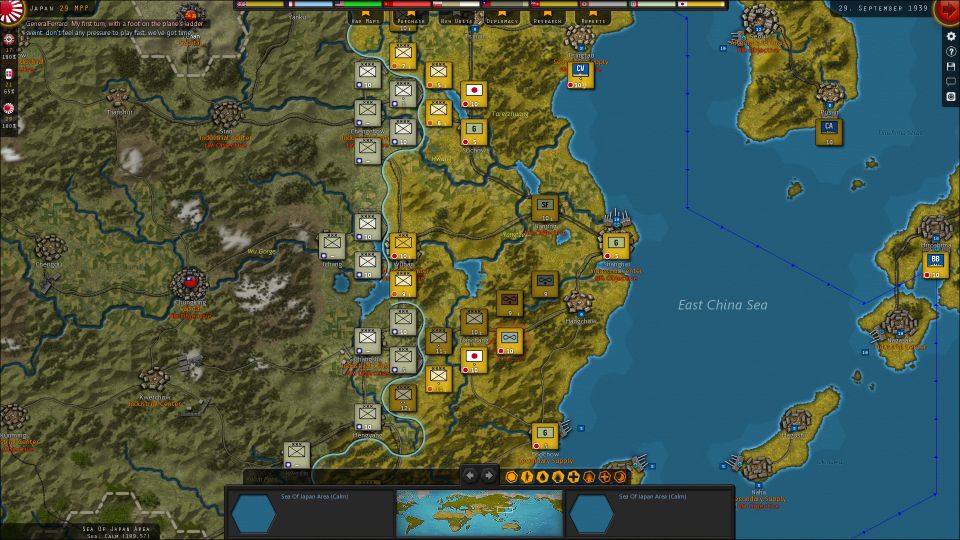Open the Reports menu
The width and height of the screenshot is (960, 540).
click(593, 18)
